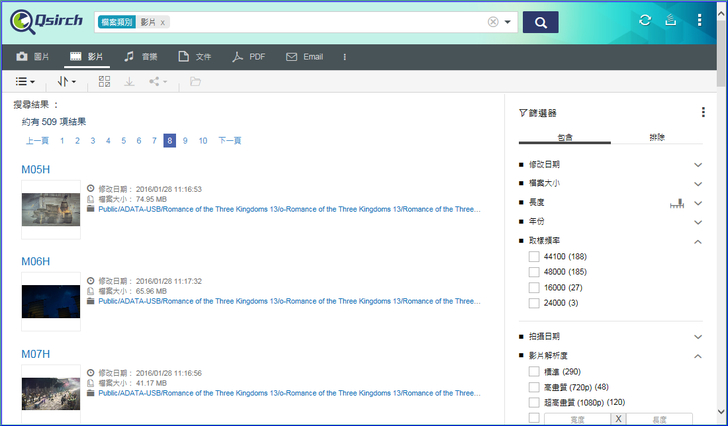
Task: Click the magnifier search button
Action: pos(540,22)
